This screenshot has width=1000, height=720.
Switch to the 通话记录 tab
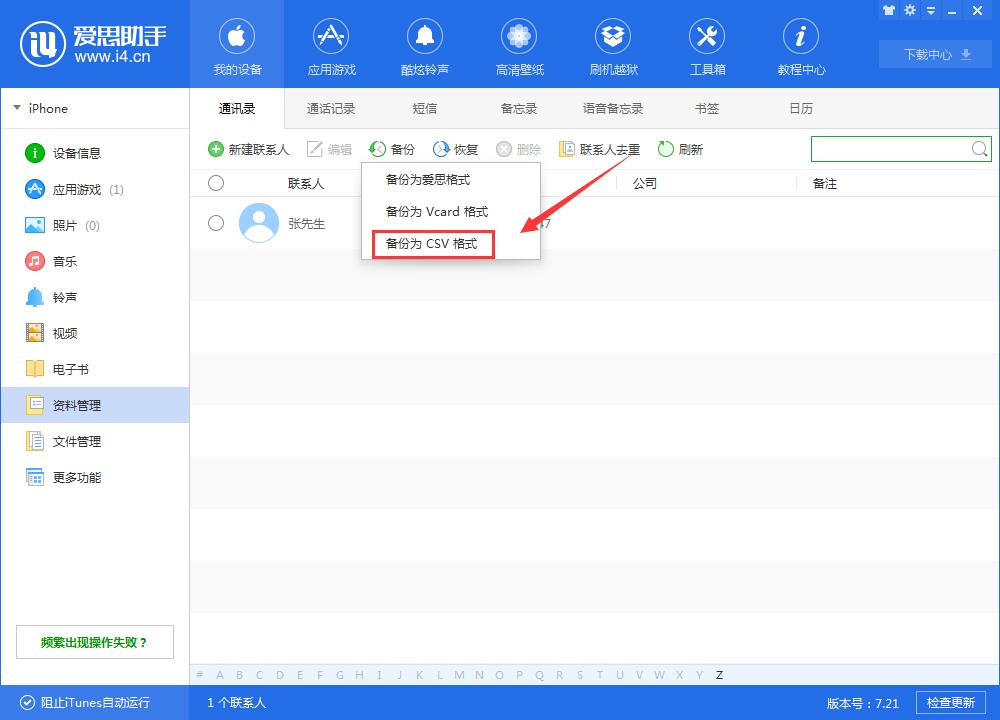[330, 108]
